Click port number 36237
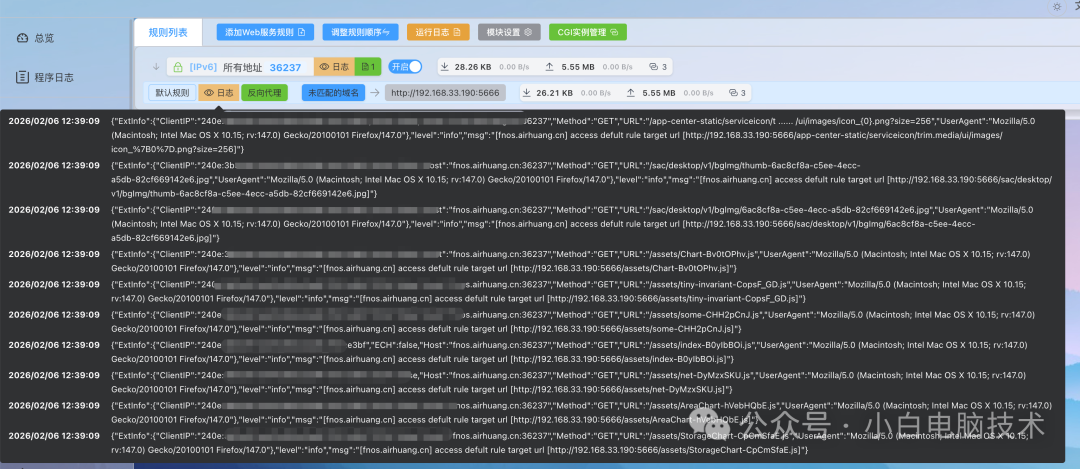1080x469 pixels. pos(285,67)
